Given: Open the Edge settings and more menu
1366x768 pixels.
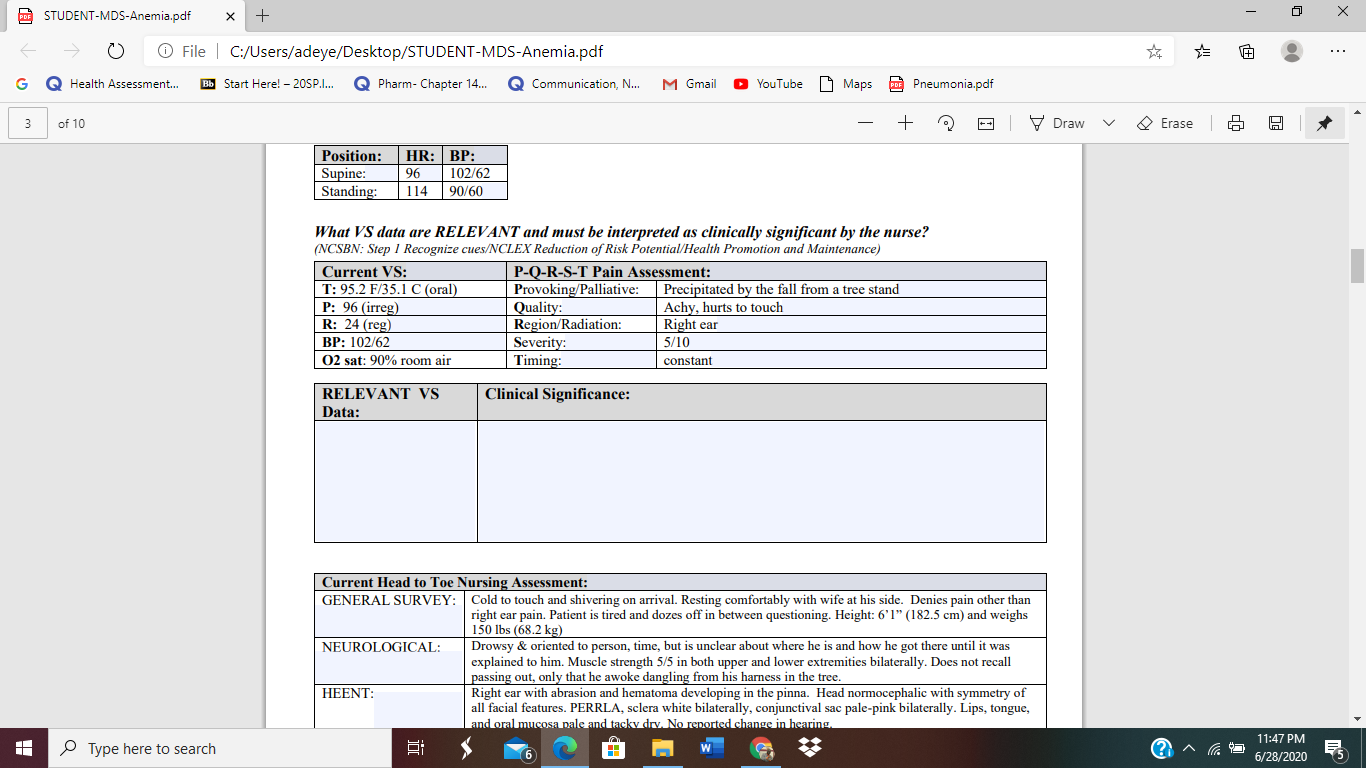Looking at the screenshot, I should point(1337,51).
